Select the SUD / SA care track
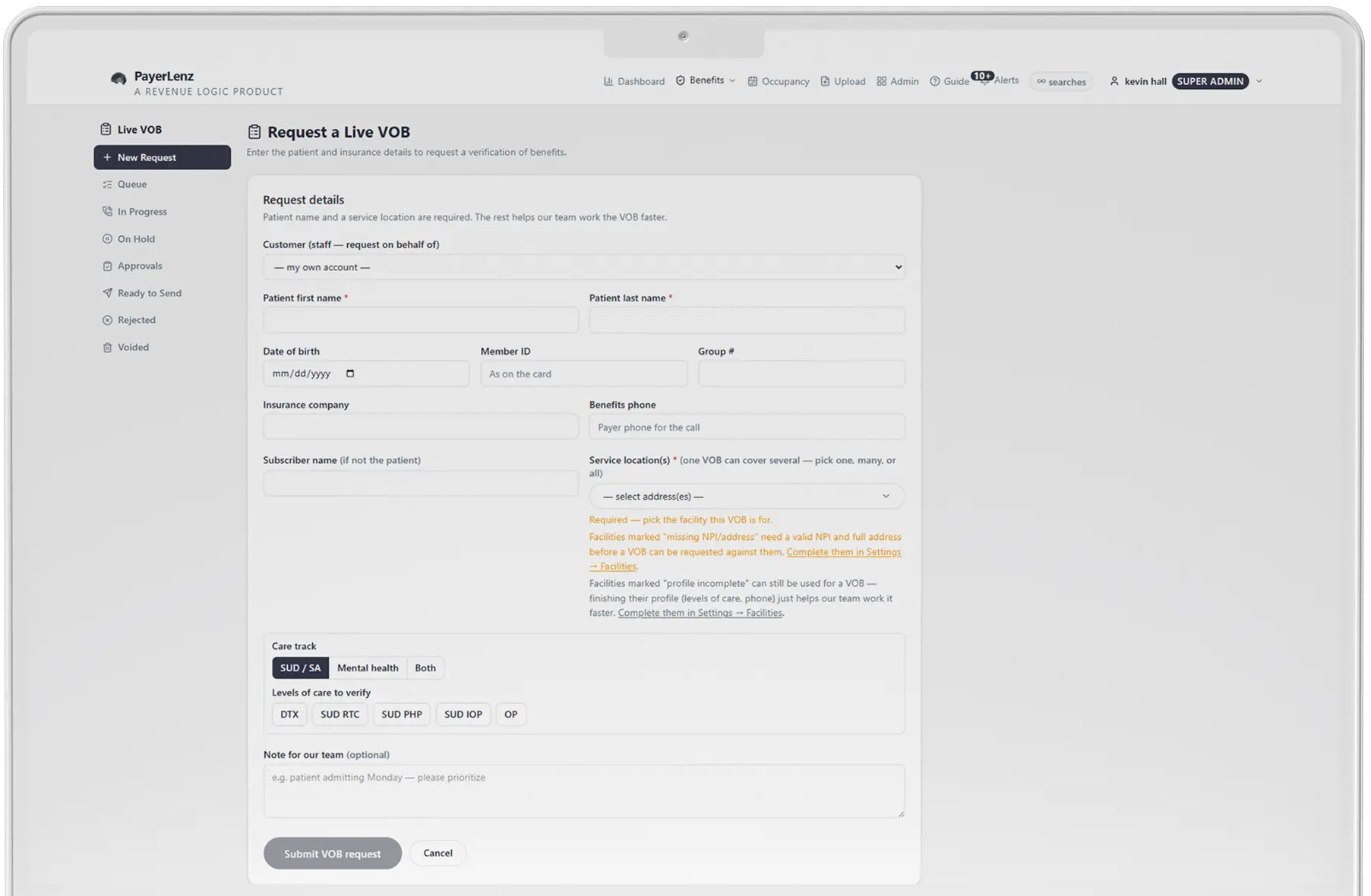This screenshot has width=1371, height=896. point(300,668)
